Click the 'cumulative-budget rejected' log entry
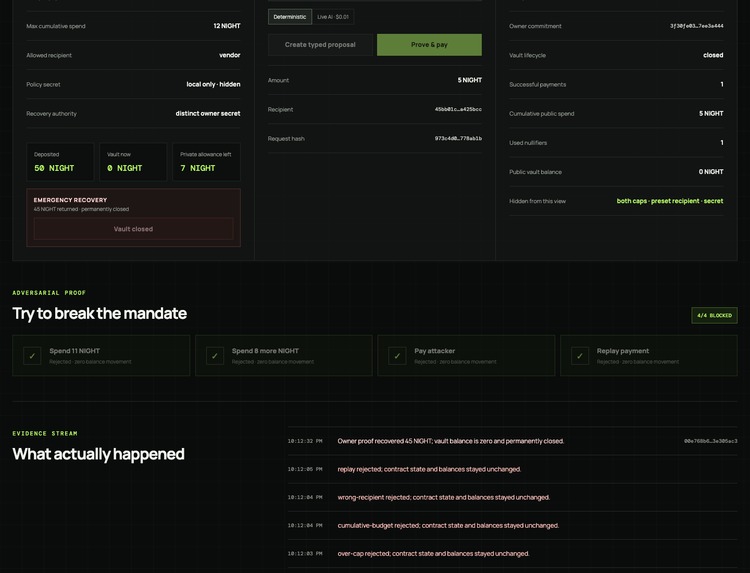Viewport: 750px width, 573px height. (x=448, y=526)
